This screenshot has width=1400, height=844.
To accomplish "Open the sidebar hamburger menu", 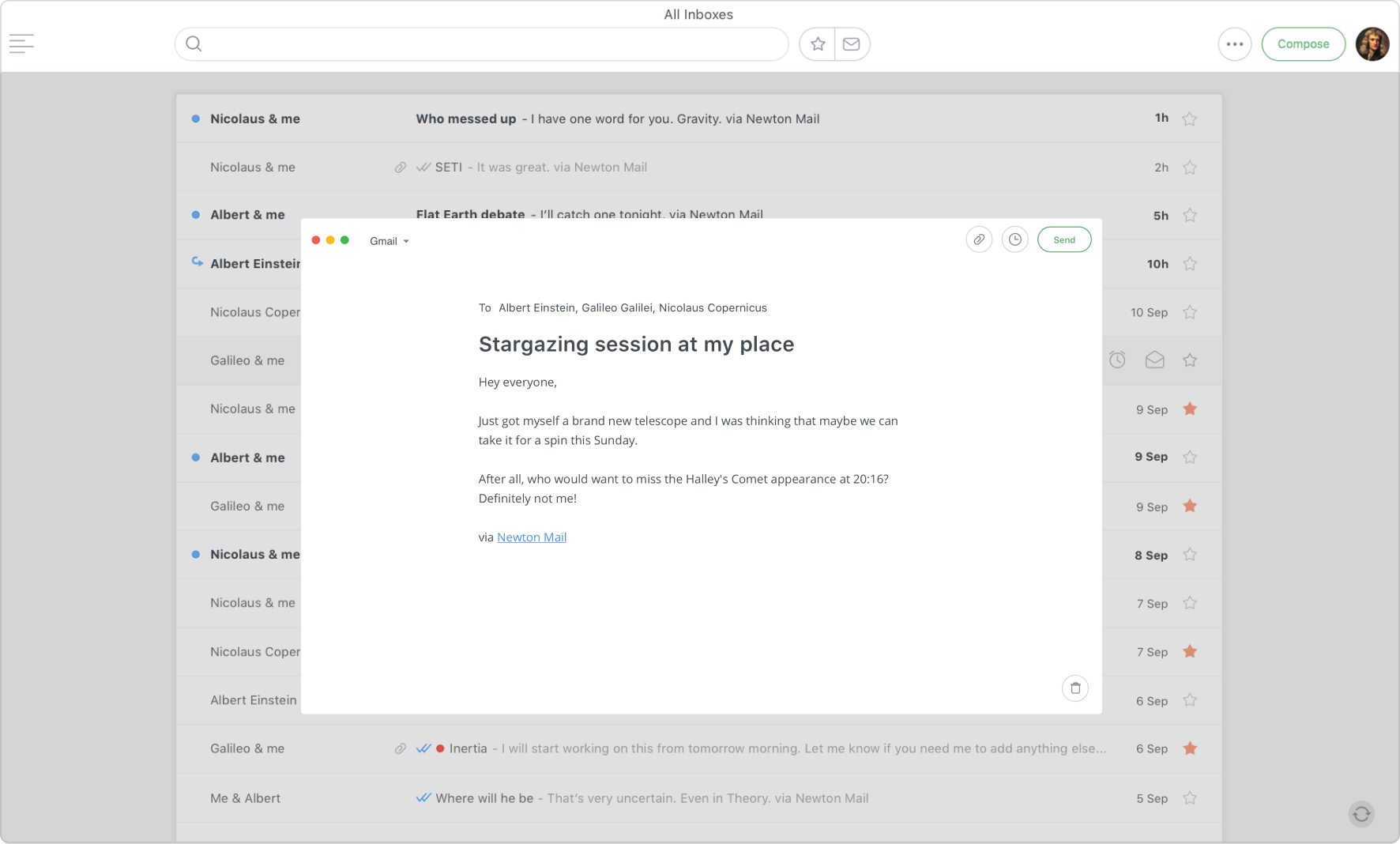I will point(21,44).
